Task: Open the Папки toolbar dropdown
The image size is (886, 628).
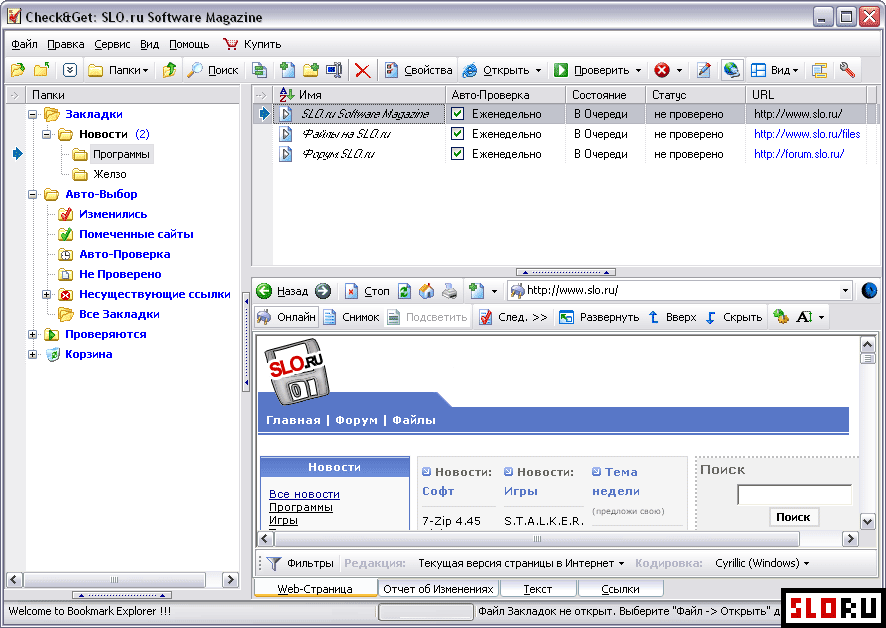Action: tap(119, 70)
